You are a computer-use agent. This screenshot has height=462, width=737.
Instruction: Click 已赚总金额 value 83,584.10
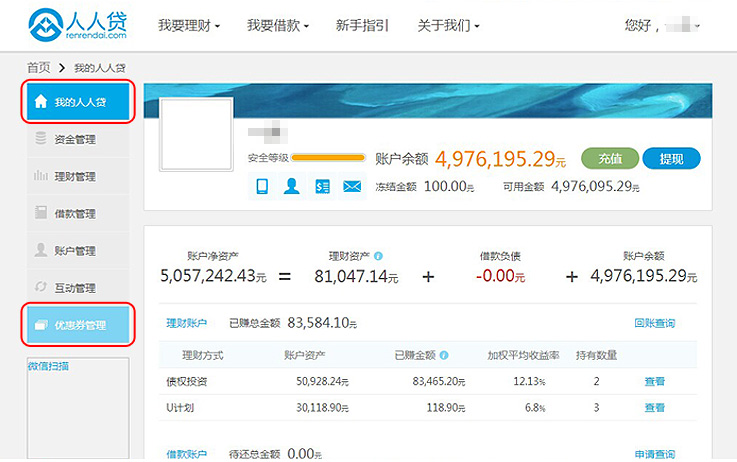322,323
